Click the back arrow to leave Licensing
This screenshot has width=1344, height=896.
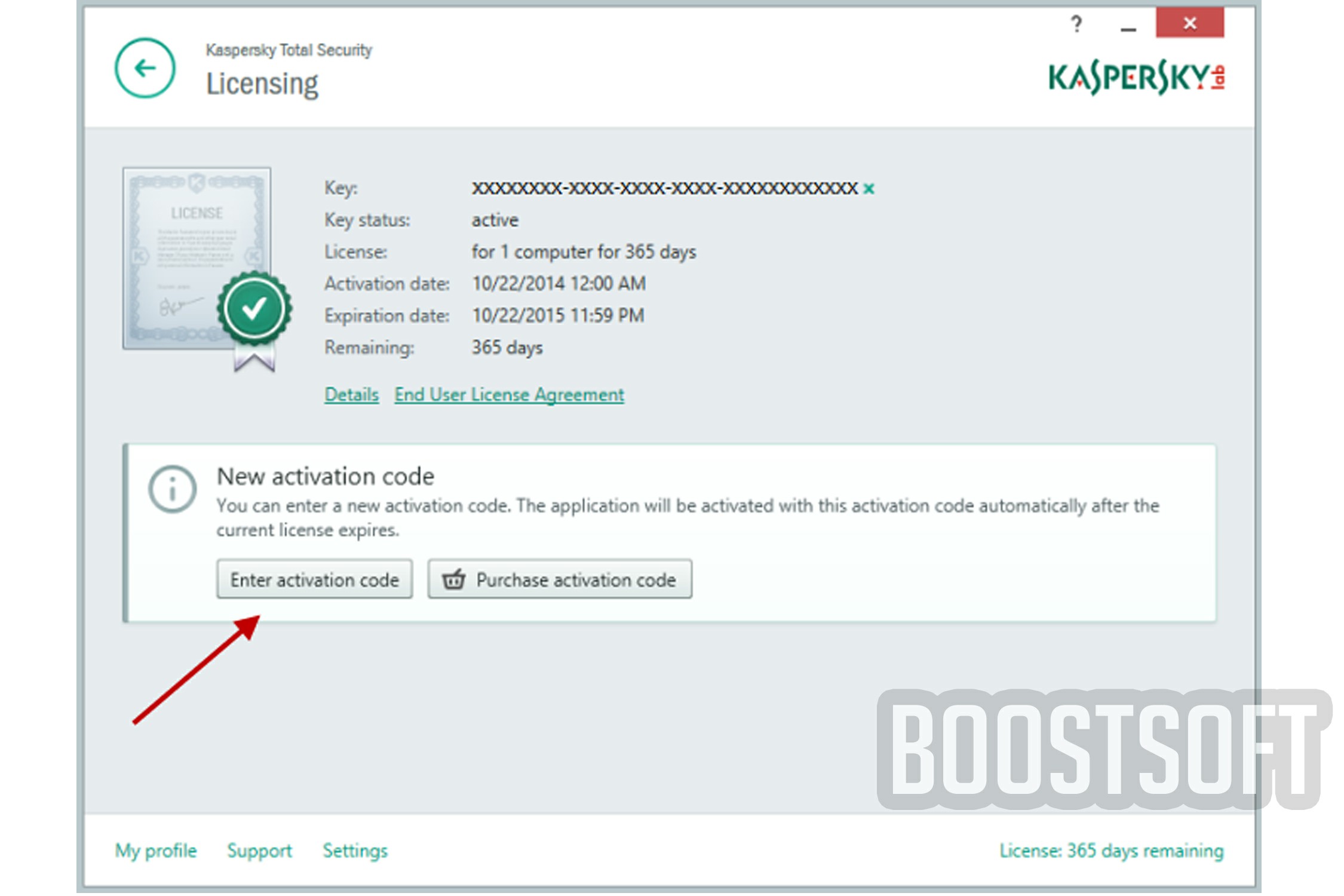click(143, 67)
